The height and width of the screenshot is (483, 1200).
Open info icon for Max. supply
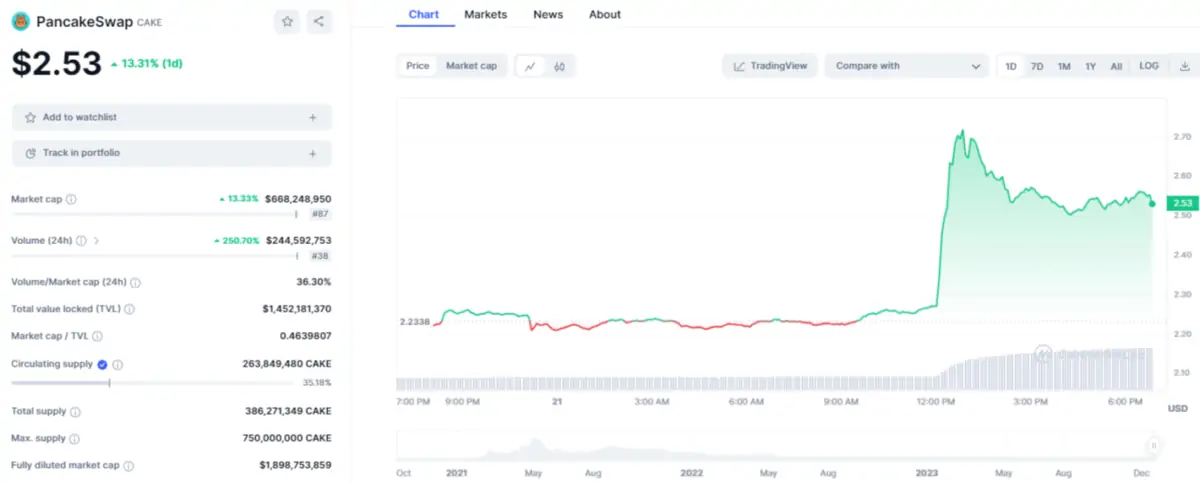point(74,438)
